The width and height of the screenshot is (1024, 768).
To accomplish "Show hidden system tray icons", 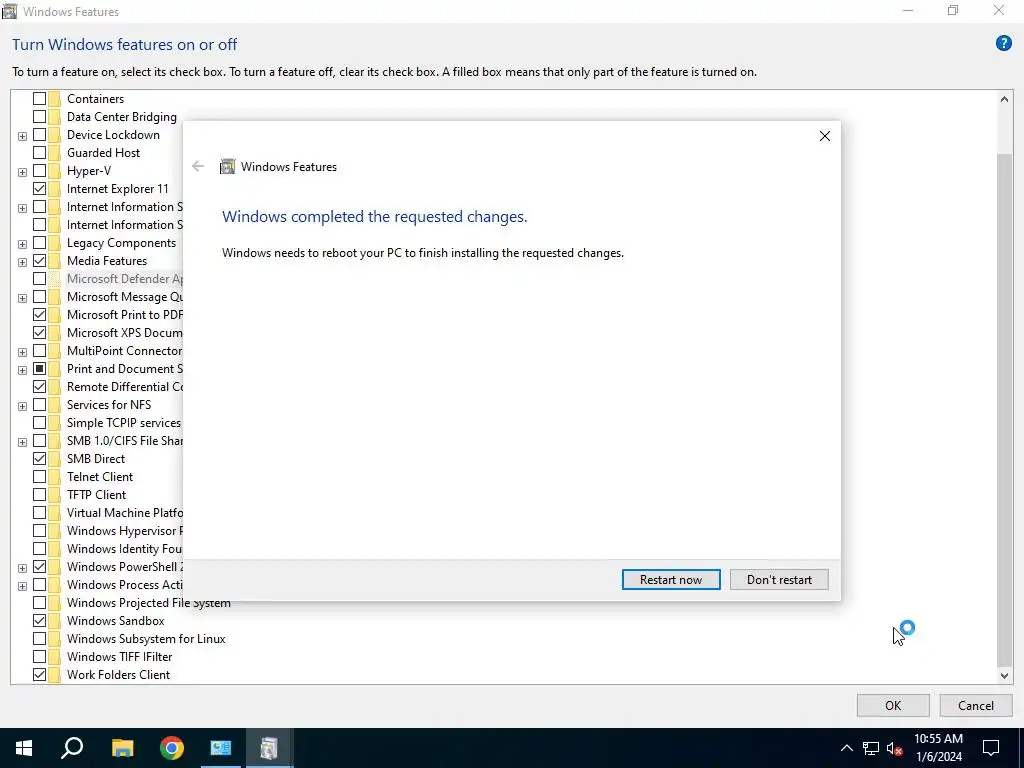I will point(846,748).
